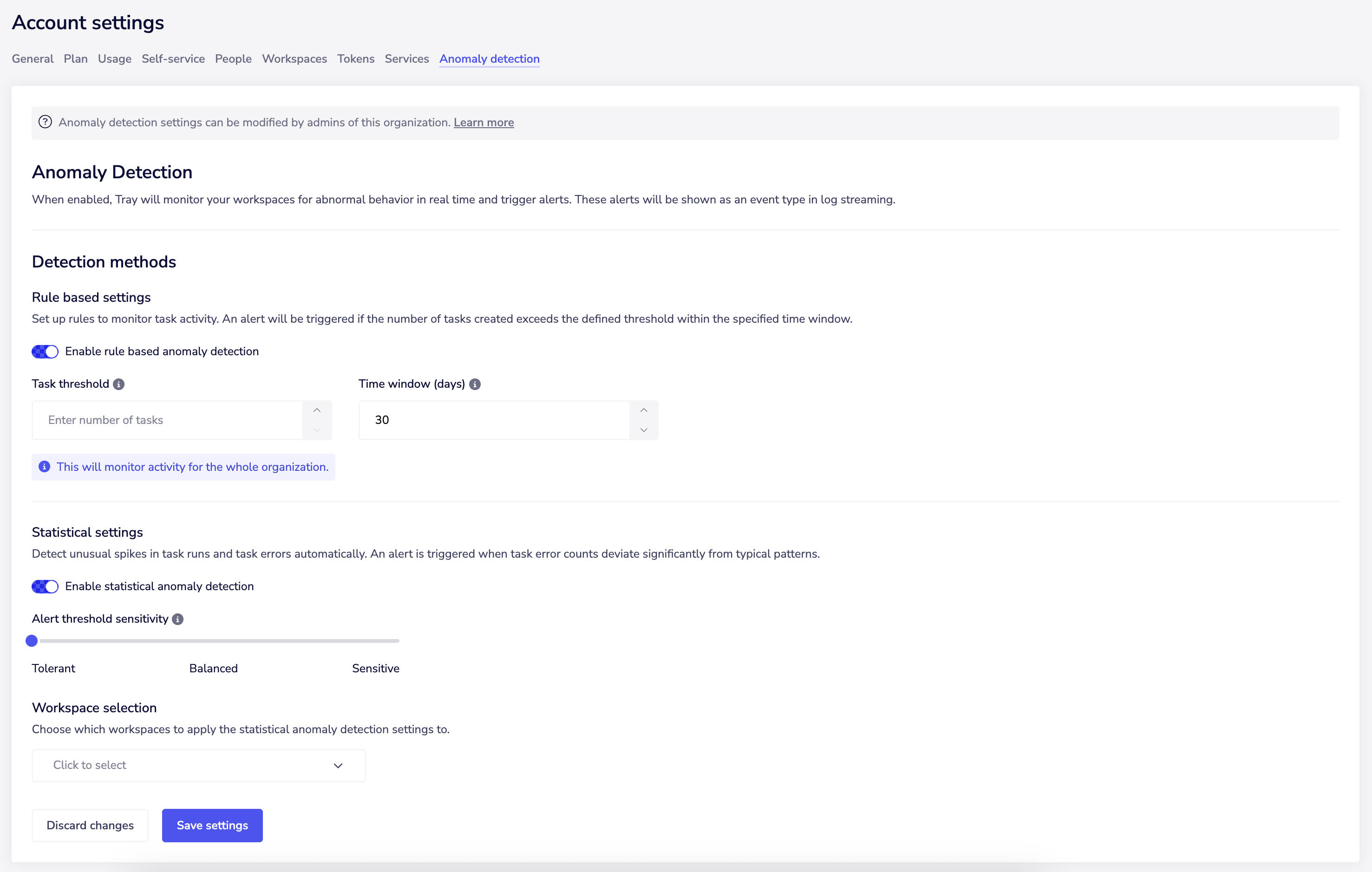Image resolution: width=1372 pixels, height=872 pixels.
Task: Click the info icon next to Alert threshold sensitivity
Action: coord(178,619)
